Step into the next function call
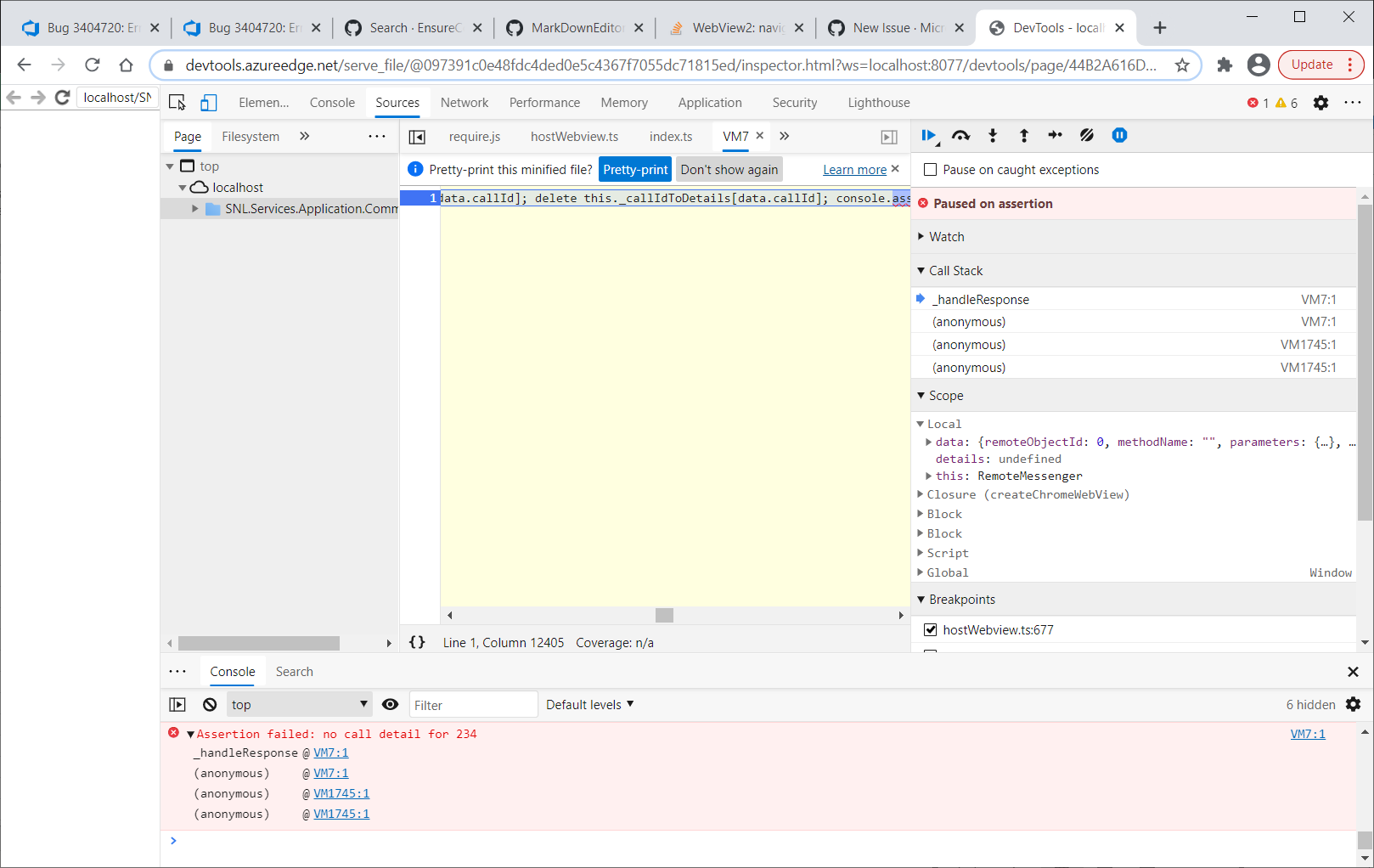The width and height of the screenshot is (1374, 868). coord(992,135)
